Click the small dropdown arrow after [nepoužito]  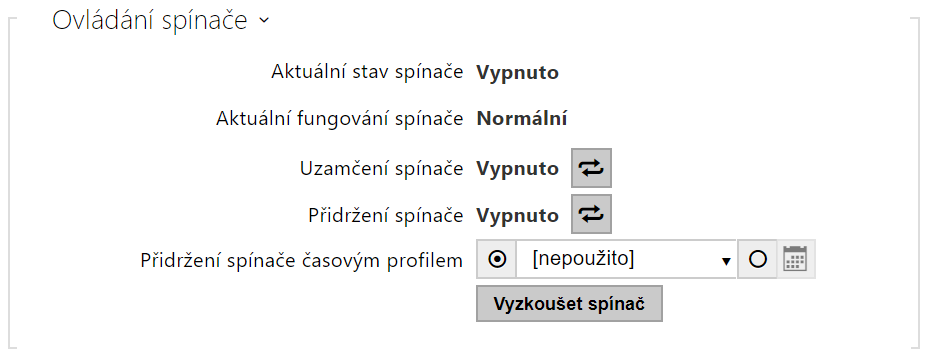(x=726, y=262)
